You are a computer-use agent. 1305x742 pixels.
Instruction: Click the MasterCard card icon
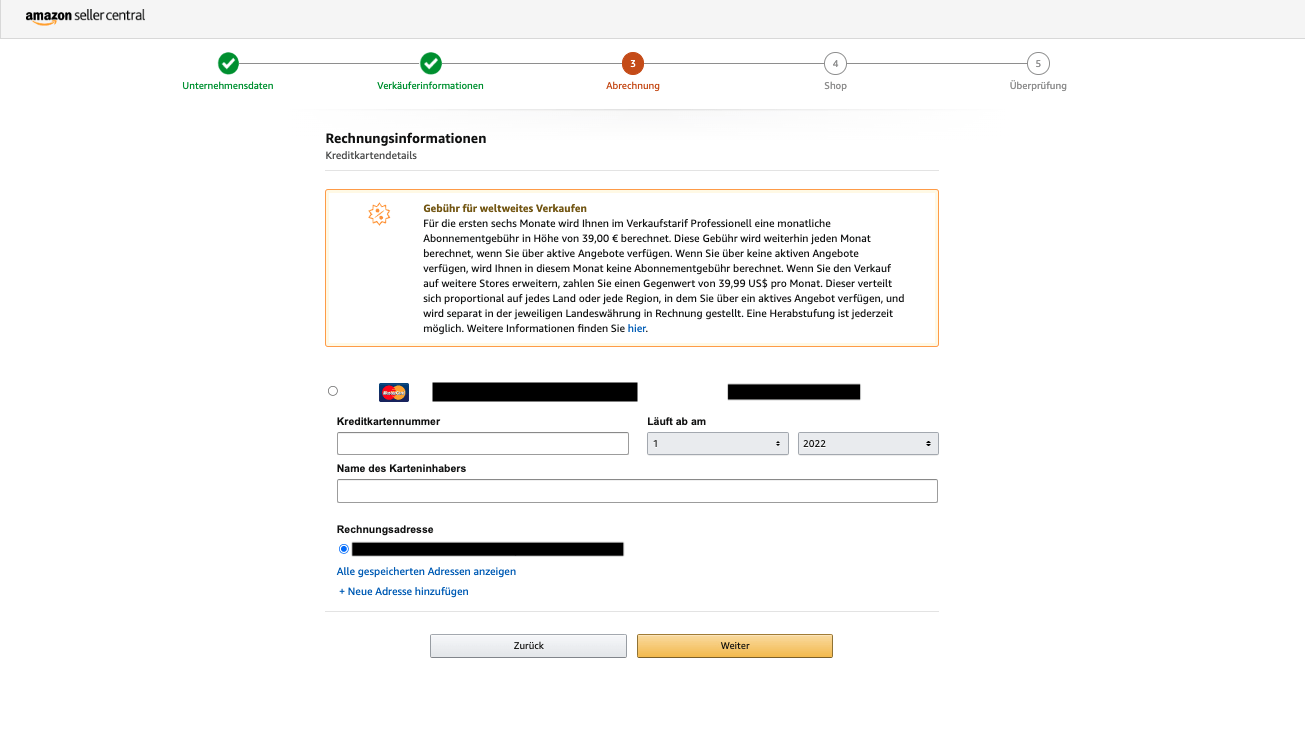394,392
